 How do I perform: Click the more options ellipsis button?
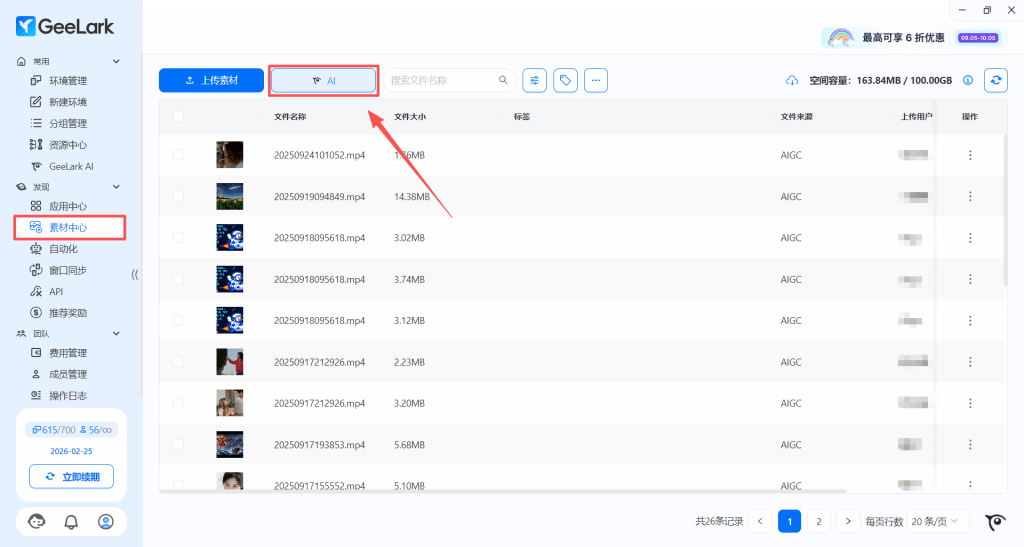pos(596,80)
